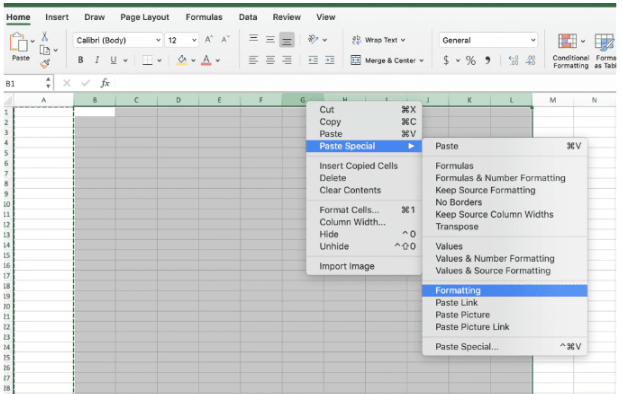Click the Copy icon in ribbon
This screenshot has height=394, width=622.
pyautogui.click(x=45, y=50)
